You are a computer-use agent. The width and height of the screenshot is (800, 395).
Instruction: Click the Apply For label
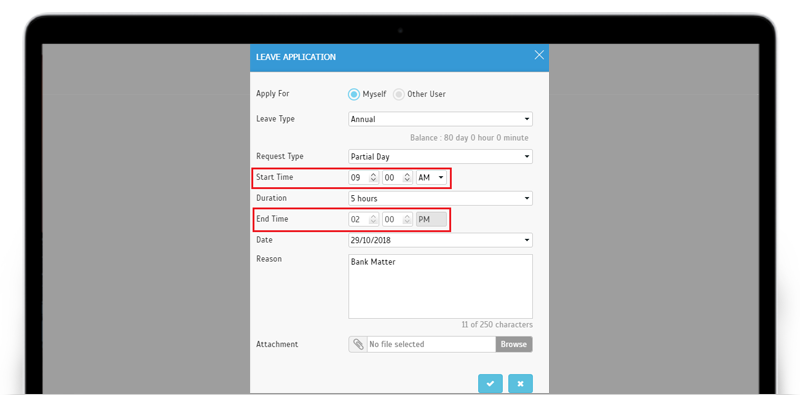point(272,94)
